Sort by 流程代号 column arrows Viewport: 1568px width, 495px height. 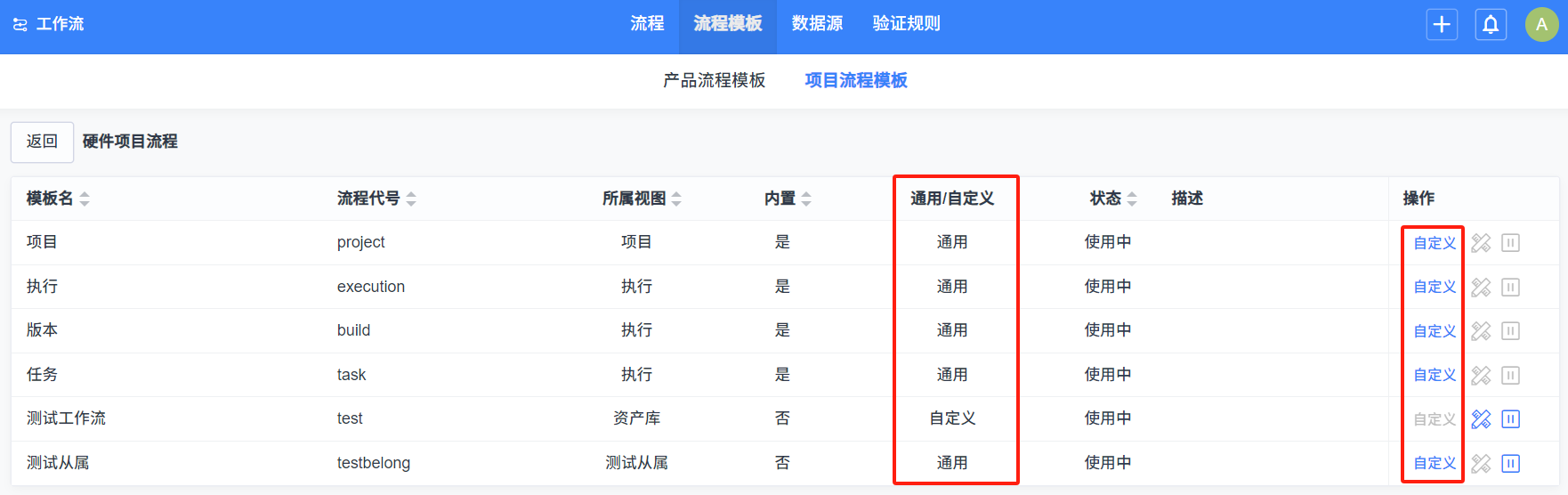(x=411, y=199)
